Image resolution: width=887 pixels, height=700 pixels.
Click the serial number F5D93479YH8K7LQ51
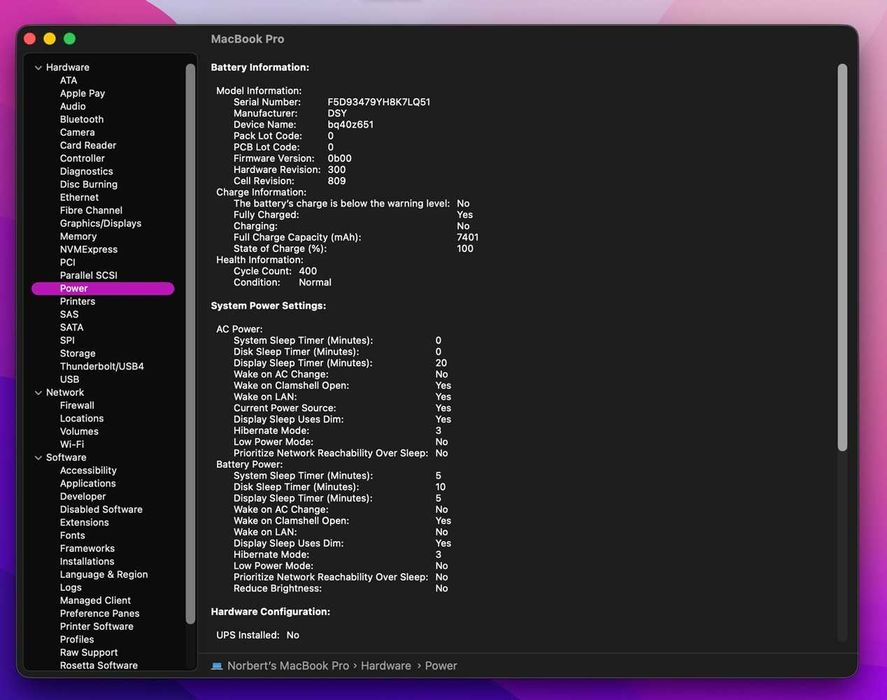tap(379, 102)
